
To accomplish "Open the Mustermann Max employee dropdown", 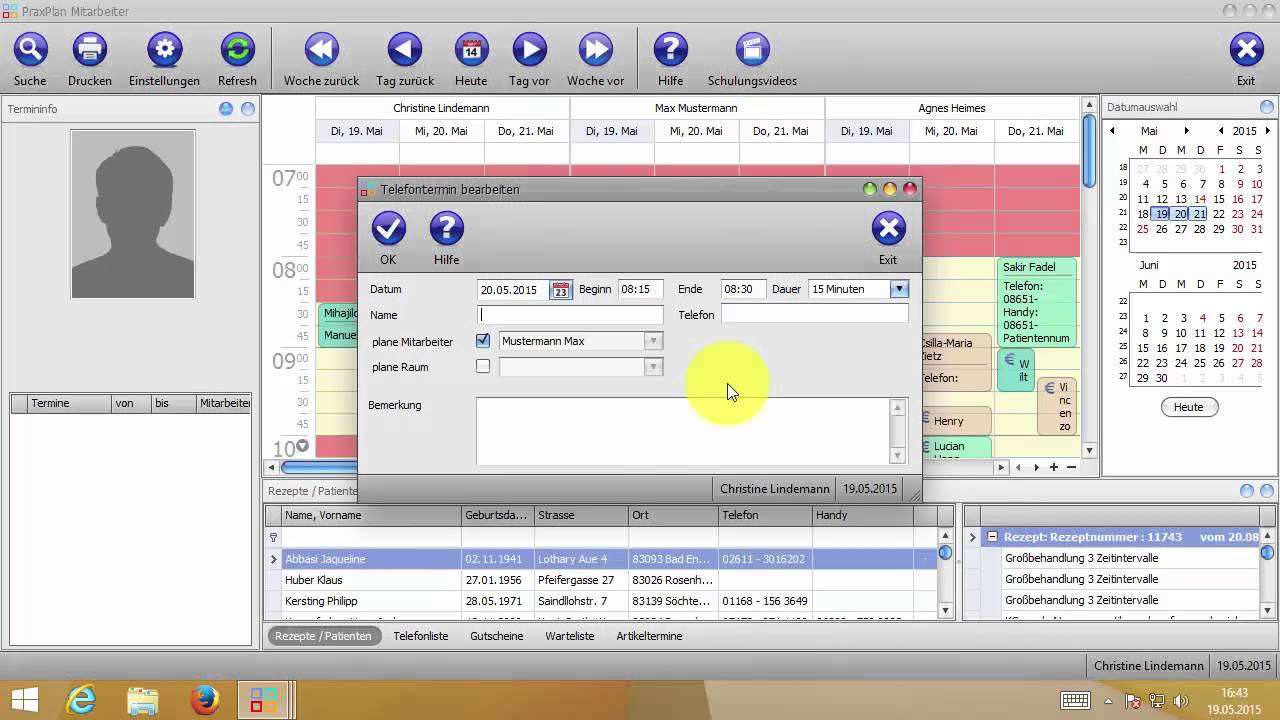I will coord(653,341).
